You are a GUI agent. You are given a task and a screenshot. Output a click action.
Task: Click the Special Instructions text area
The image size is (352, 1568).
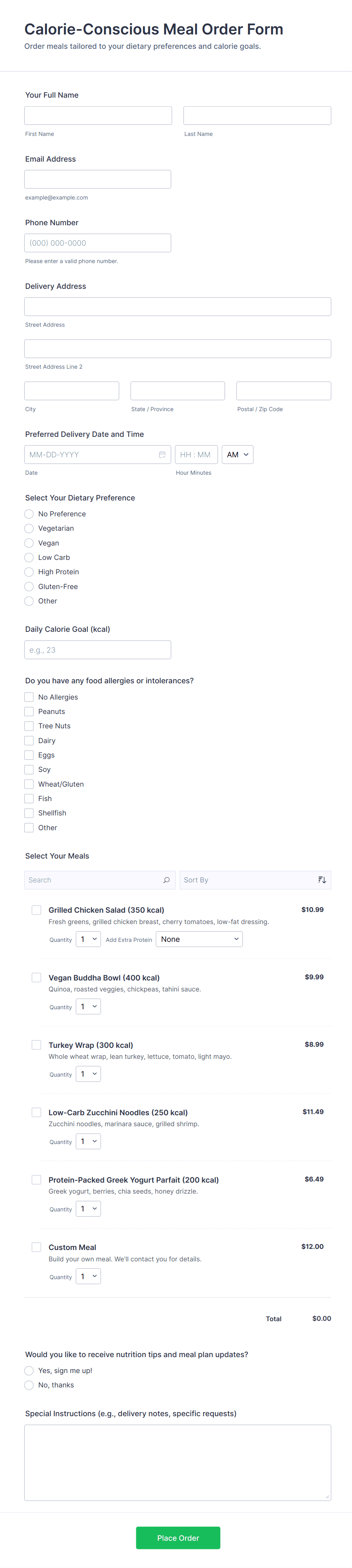(x=177, y=1462)
